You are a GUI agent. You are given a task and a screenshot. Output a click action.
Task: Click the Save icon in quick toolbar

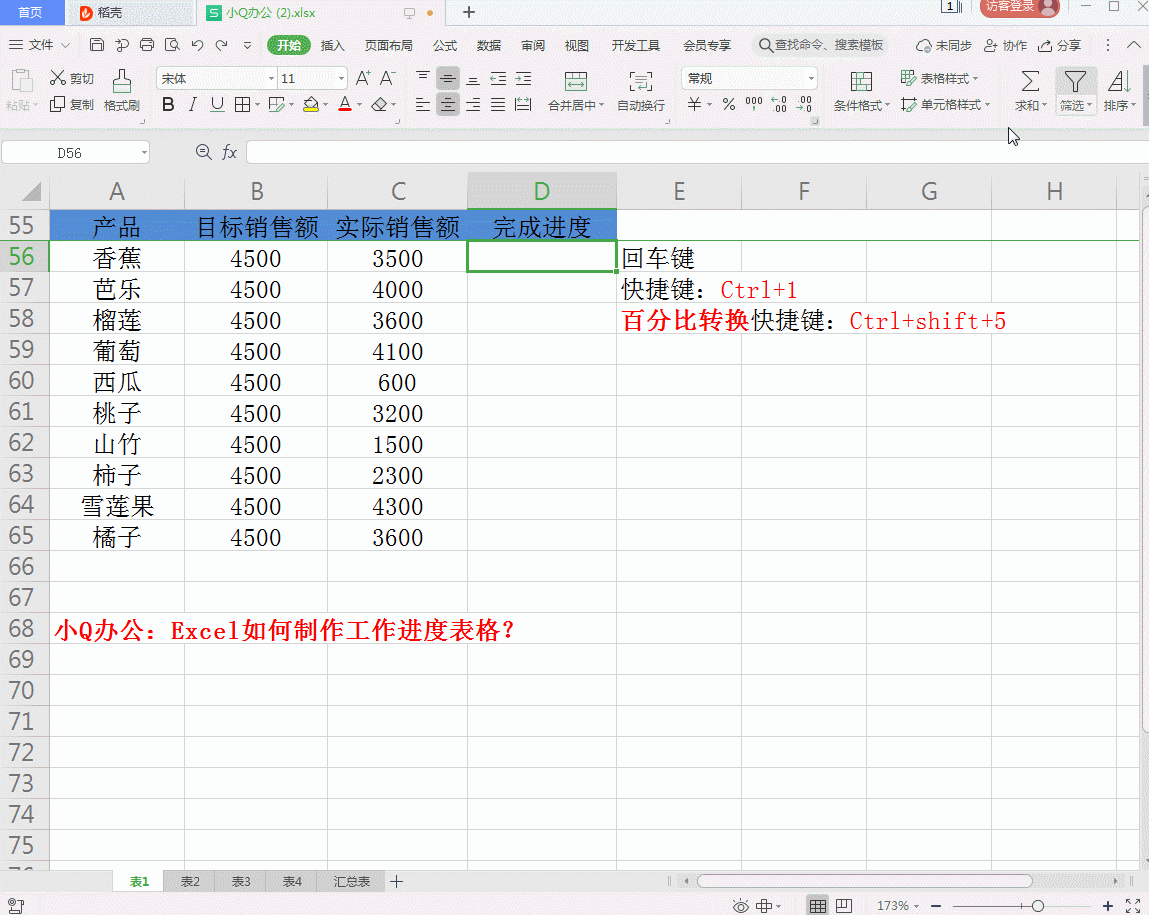(x=97, y=45)
